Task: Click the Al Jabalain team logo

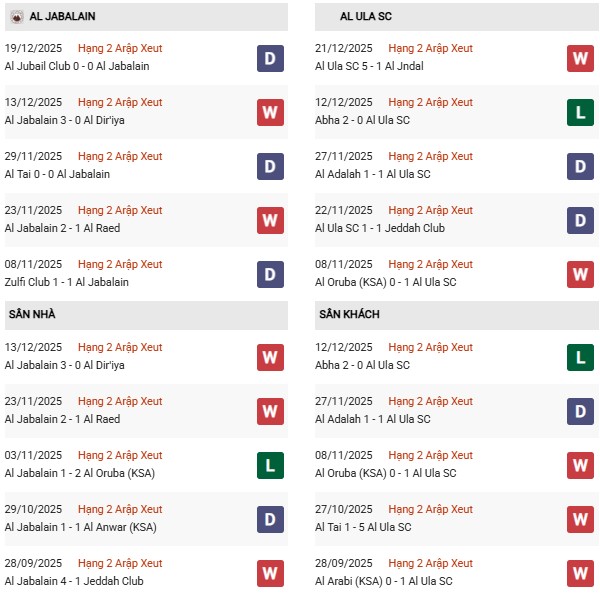Action: [15, 16]
